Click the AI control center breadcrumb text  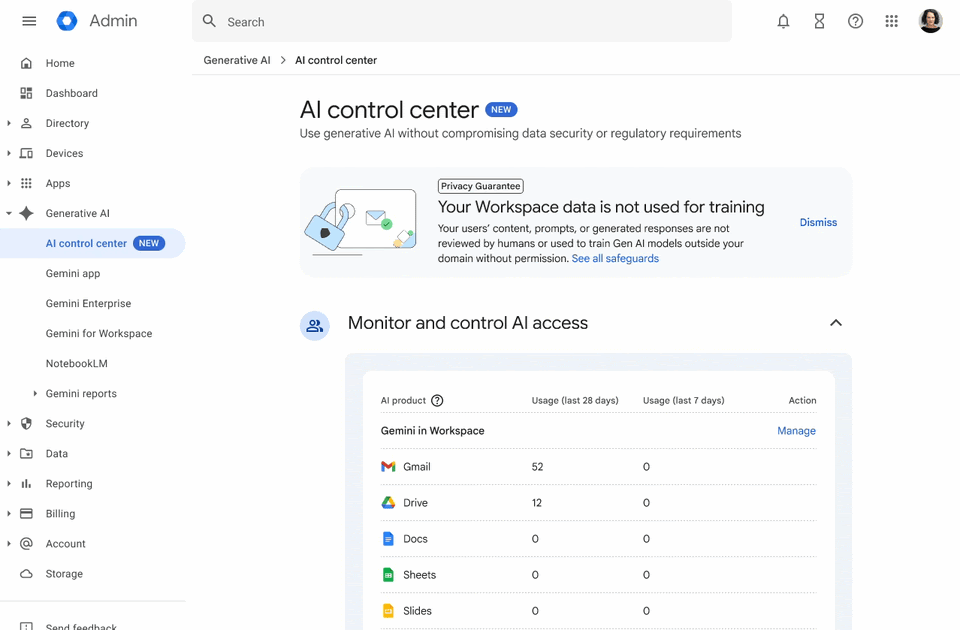[x=336, y=60]
